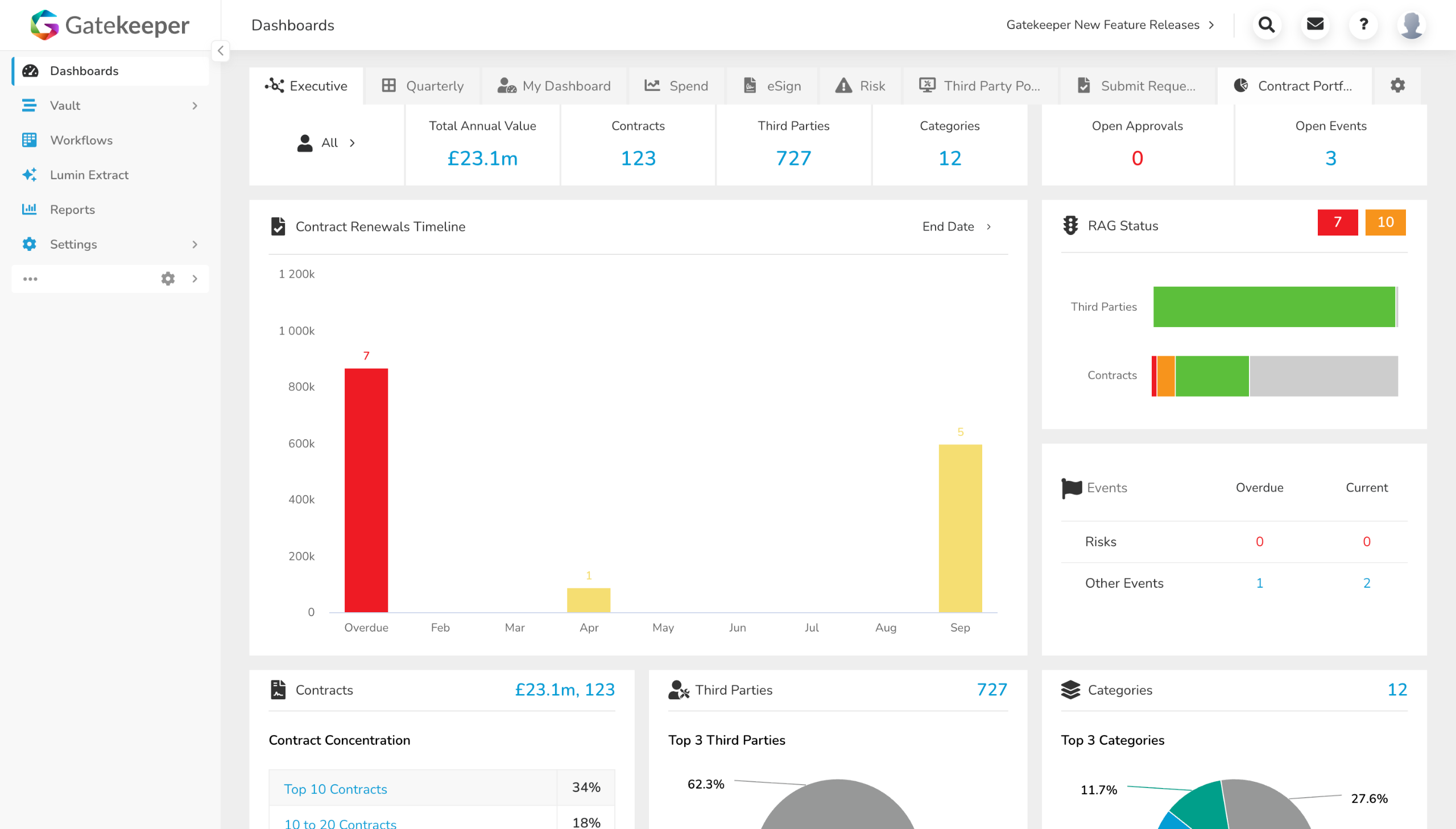
Task: Click the user profile avatar
Action: pos(1412,25)
